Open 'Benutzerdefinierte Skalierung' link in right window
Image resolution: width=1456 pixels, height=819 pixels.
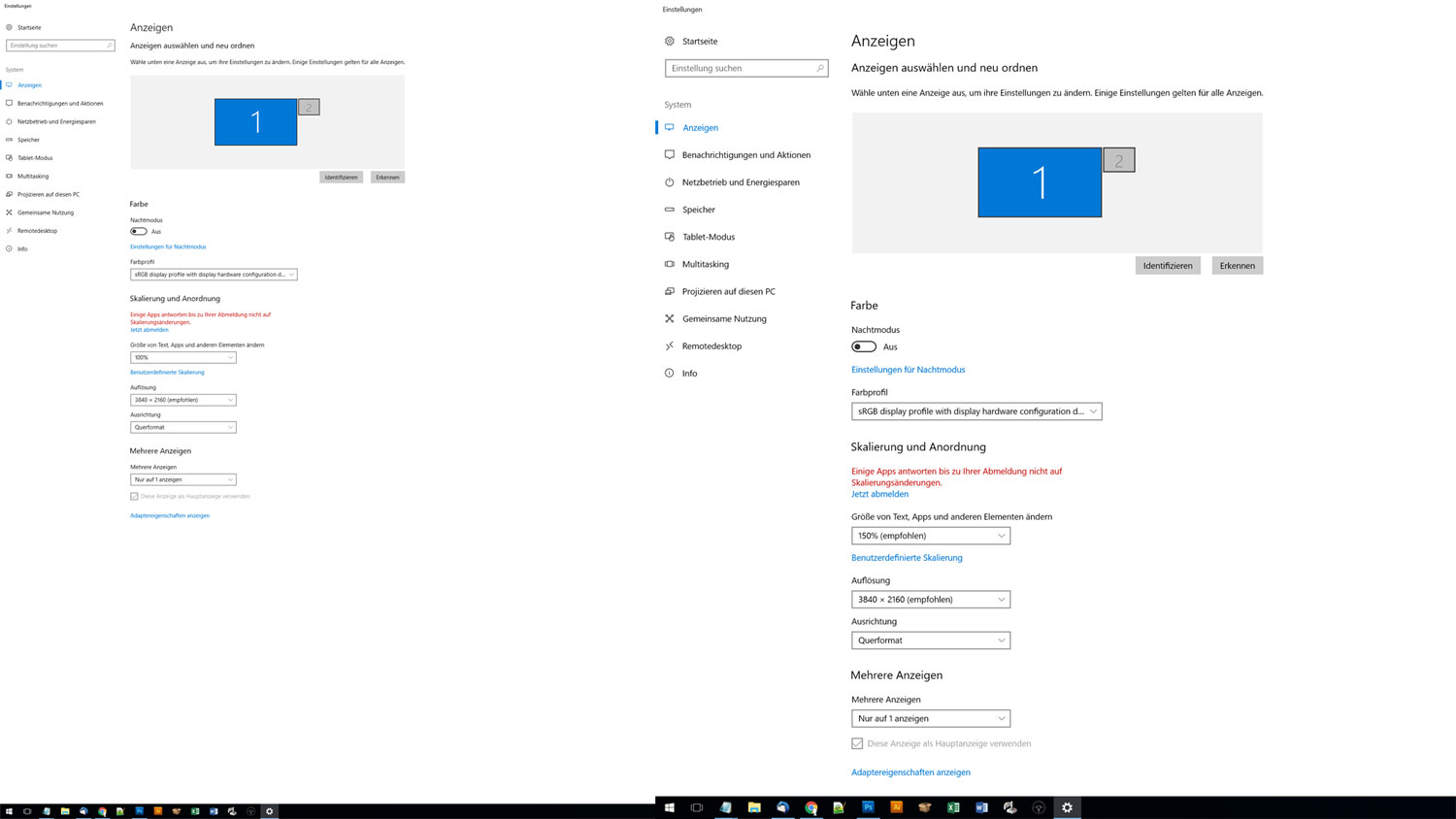pos(907,558)
